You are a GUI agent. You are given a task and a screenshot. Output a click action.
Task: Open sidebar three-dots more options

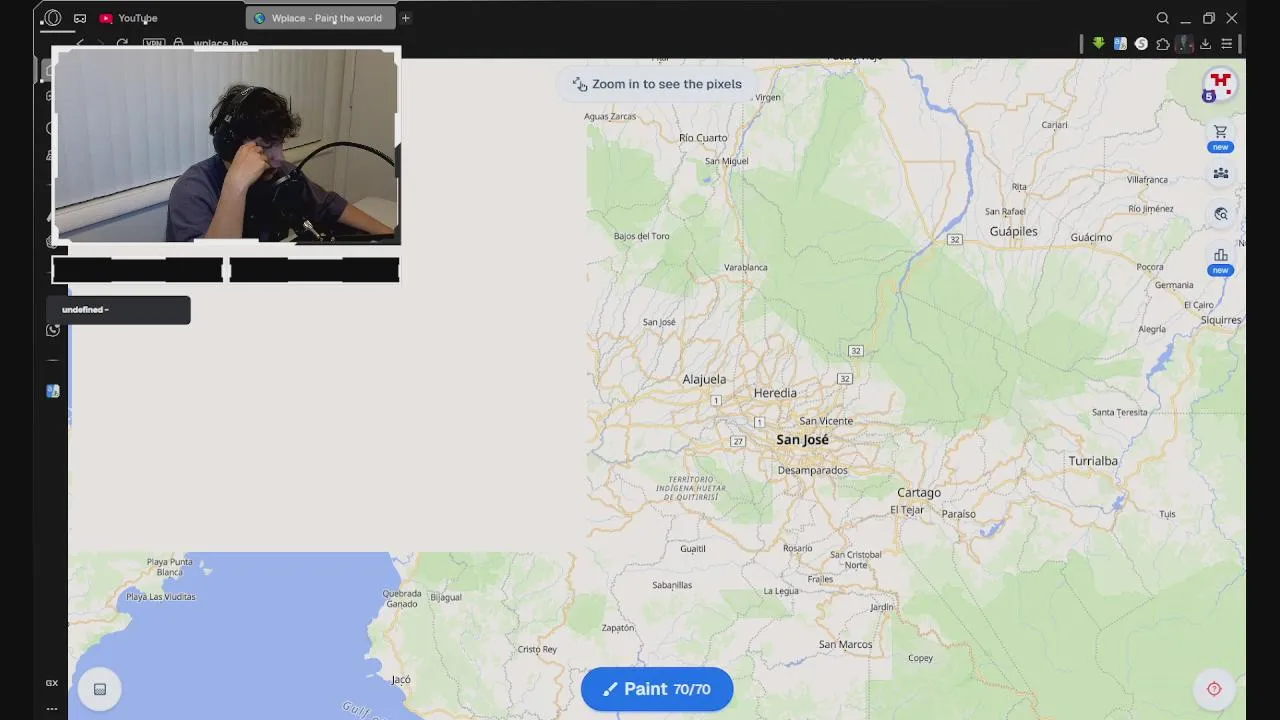[x=52, y=709]
